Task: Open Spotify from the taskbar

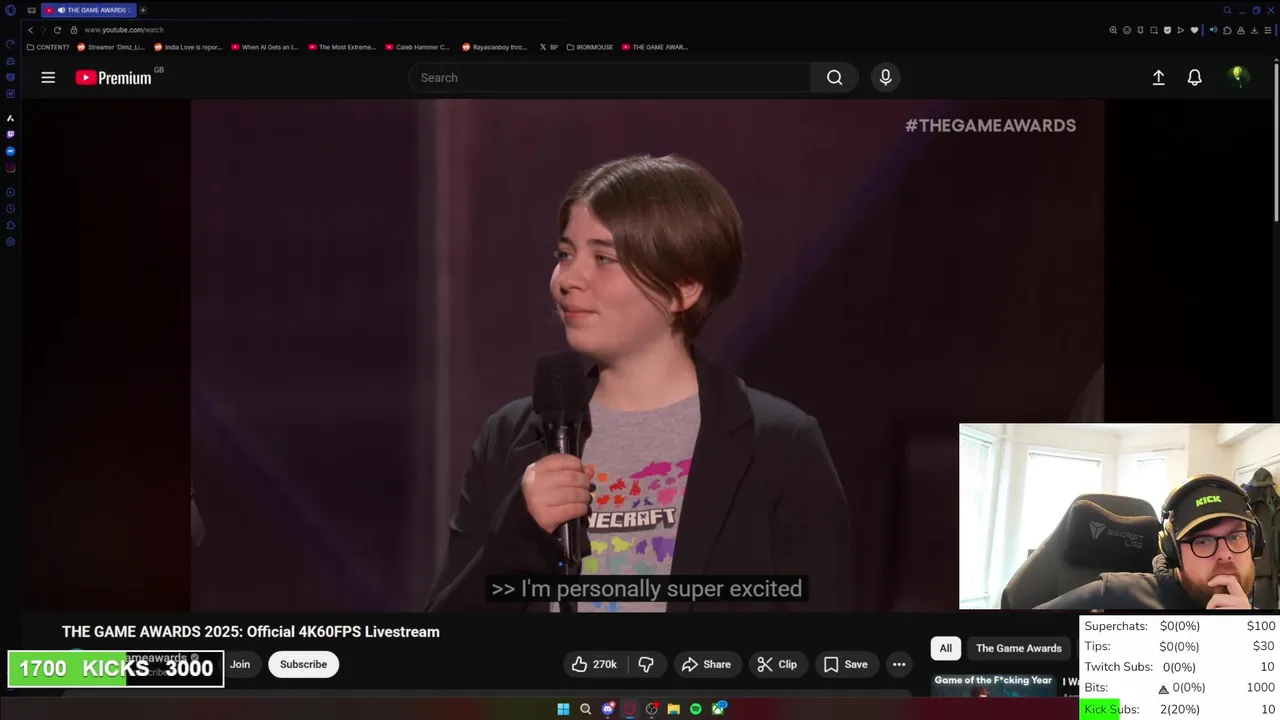Action: click(696, 709)
